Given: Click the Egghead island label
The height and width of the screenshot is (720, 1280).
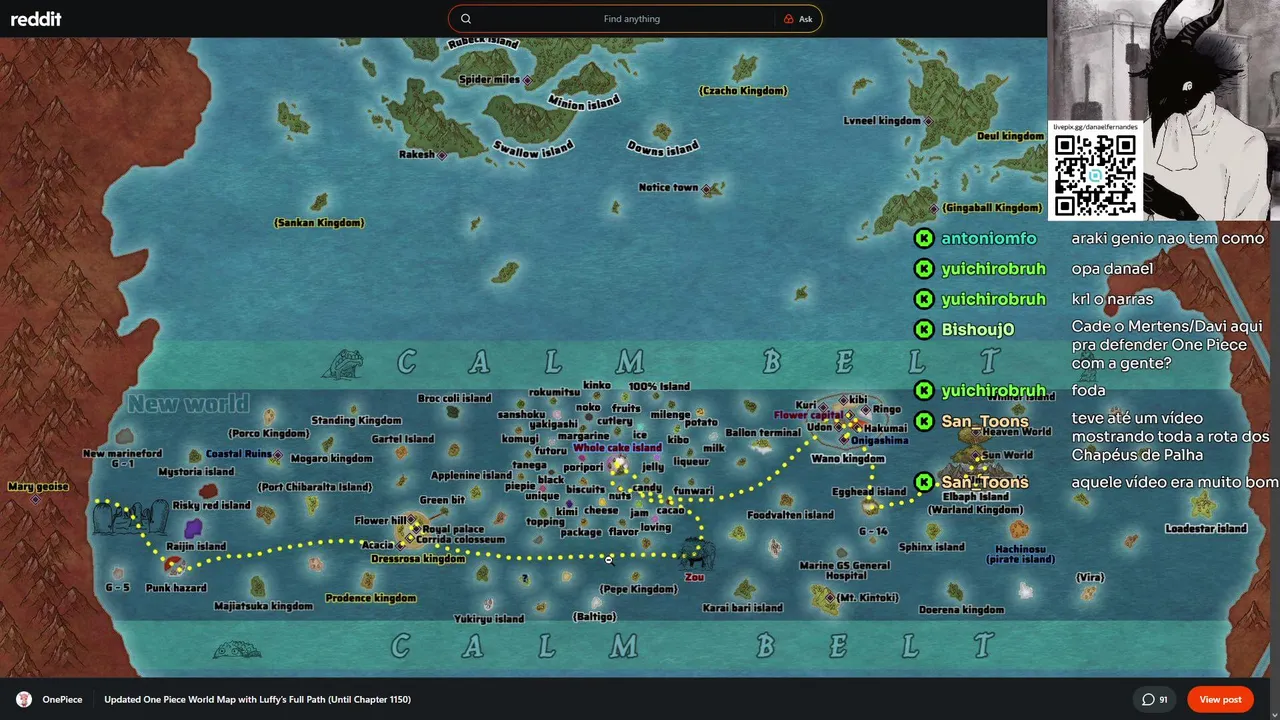Looking at the screenshot, I should (x=870, y=492).
